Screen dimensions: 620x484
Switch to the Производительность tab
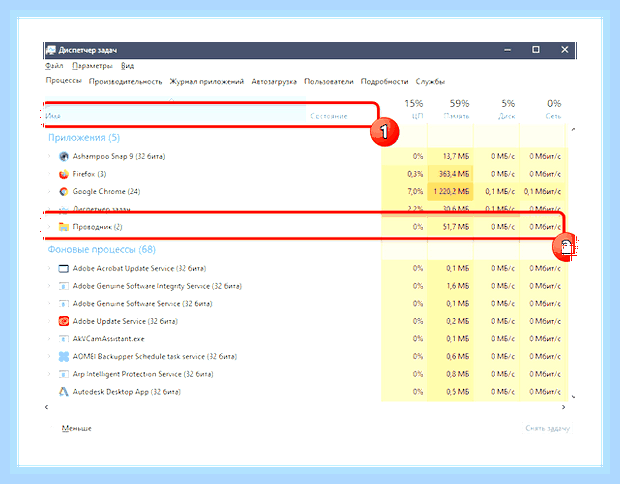(126, 81)
